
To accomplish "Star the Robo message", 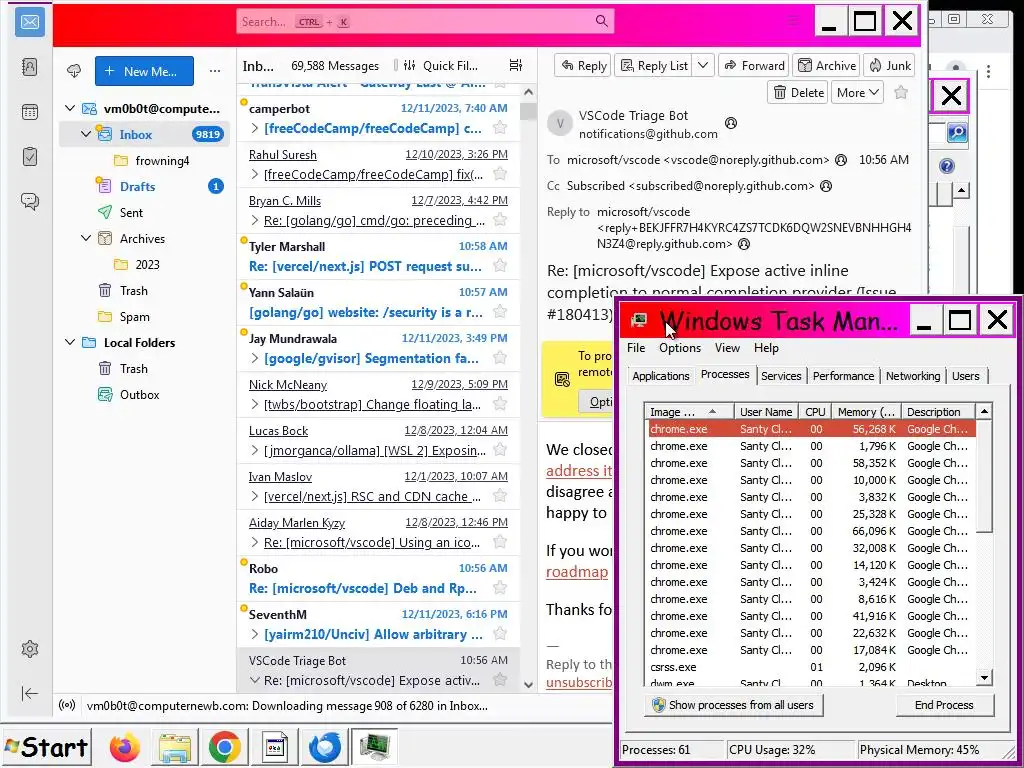I will tap(500, 588).
